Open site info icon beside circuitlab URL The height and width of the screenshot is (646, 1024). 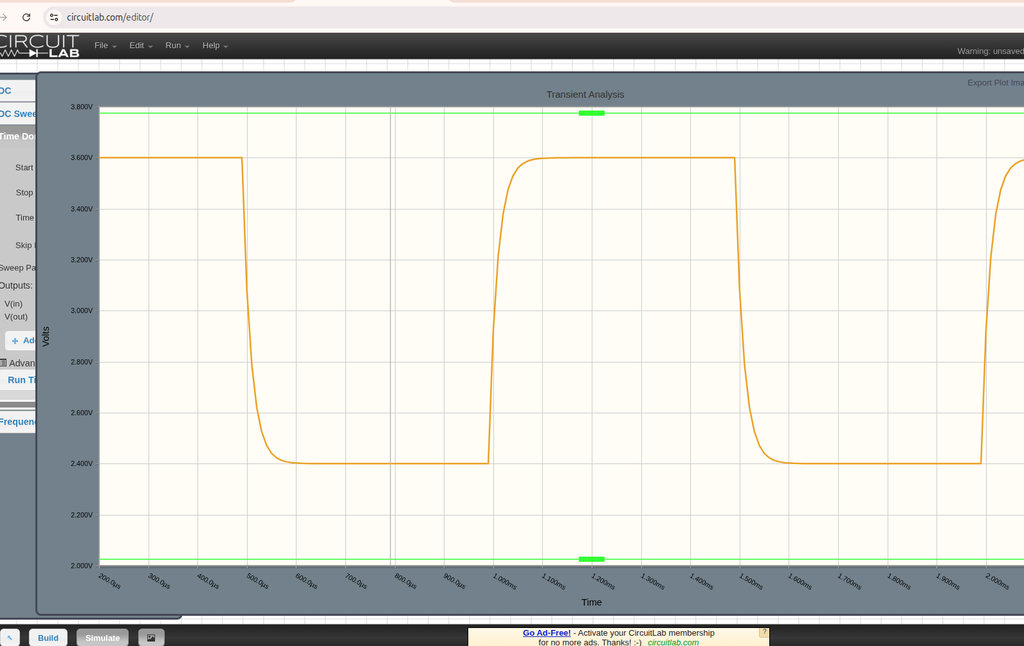tap(54, 17)
